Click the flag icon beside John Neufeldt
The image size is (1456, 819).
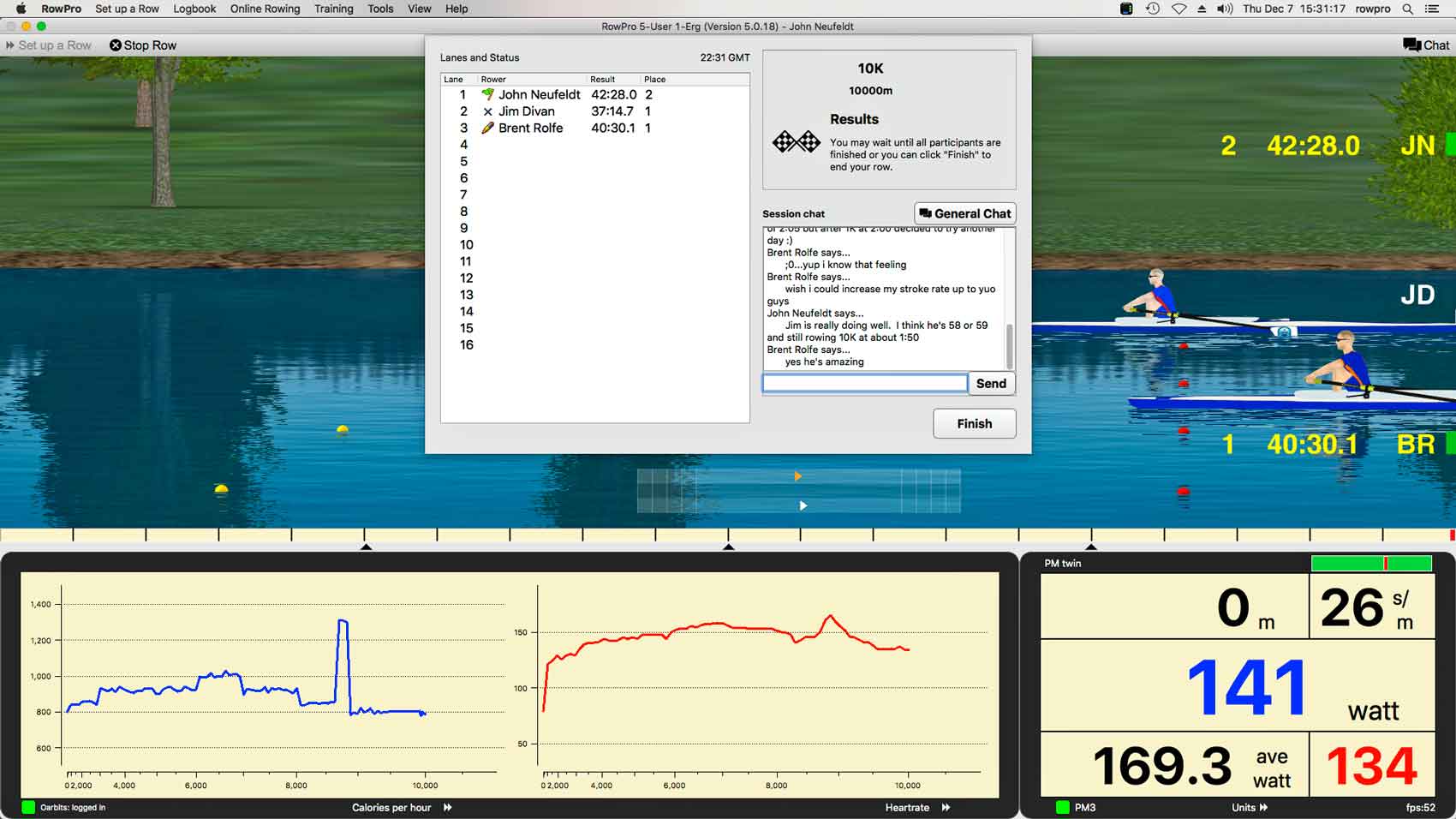click(x=487, y=94)
